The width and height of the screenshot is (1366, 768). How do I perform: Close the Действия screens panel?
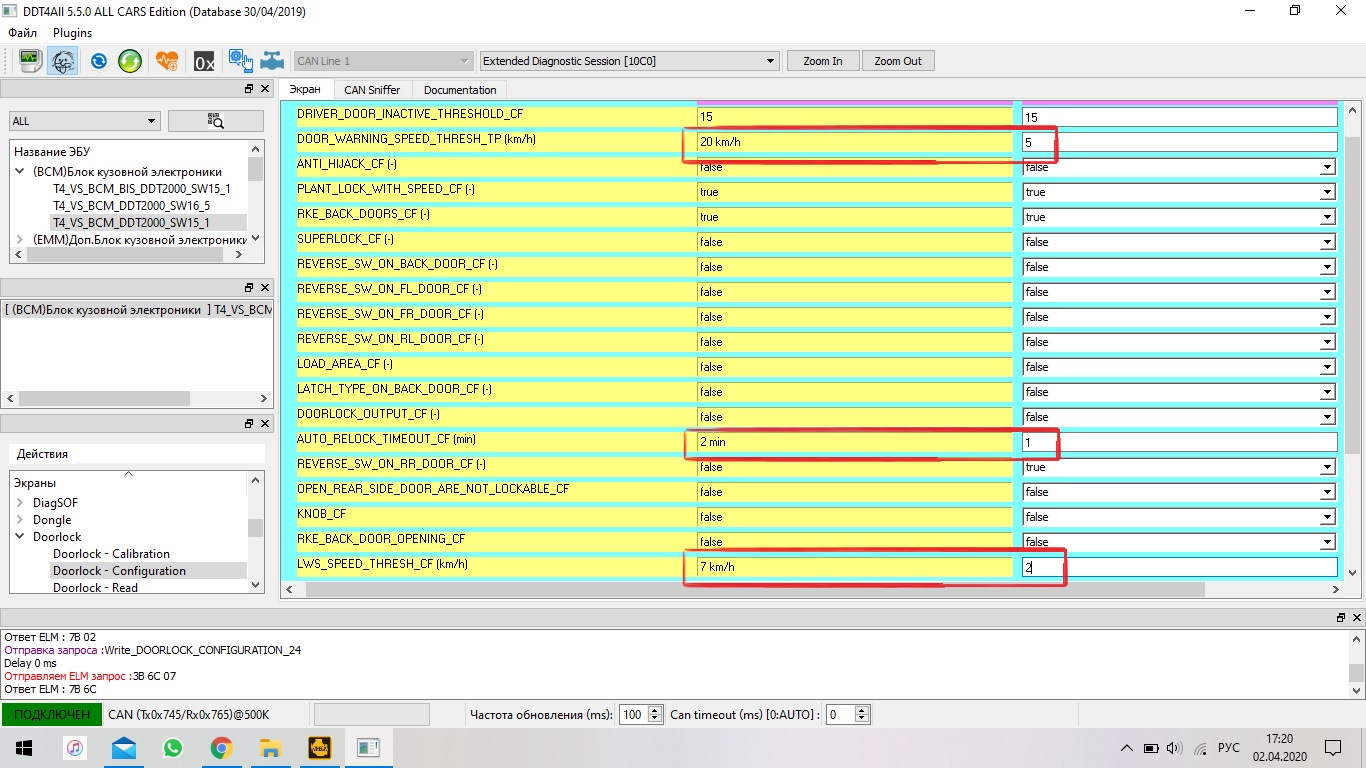[264, 423]
